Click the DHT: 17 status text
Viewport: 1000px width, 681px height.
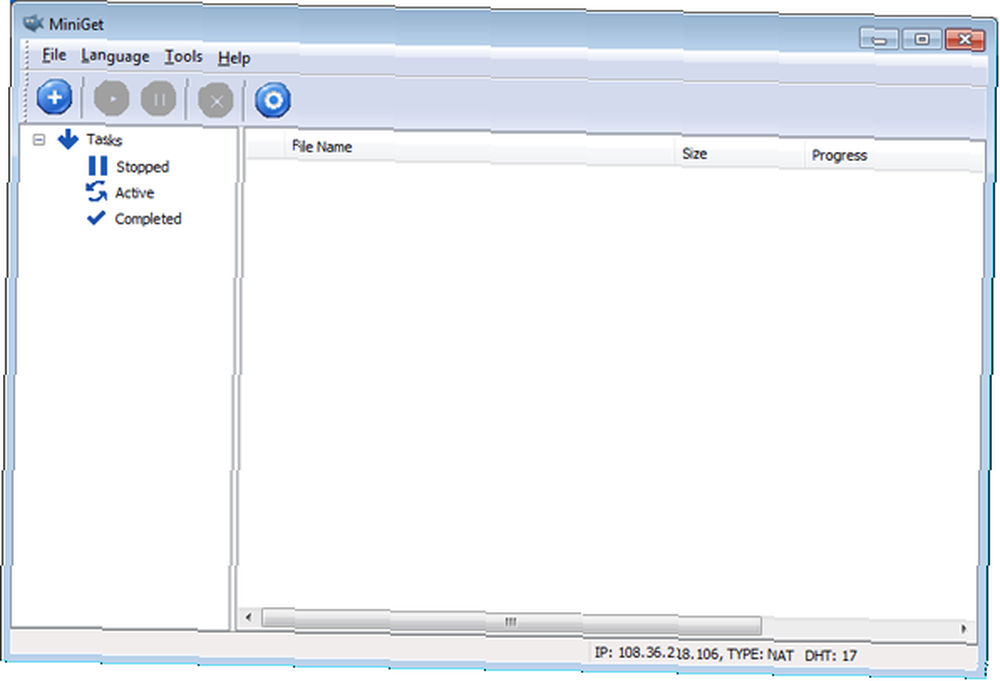pyautogui.click(x=831, y=655)
